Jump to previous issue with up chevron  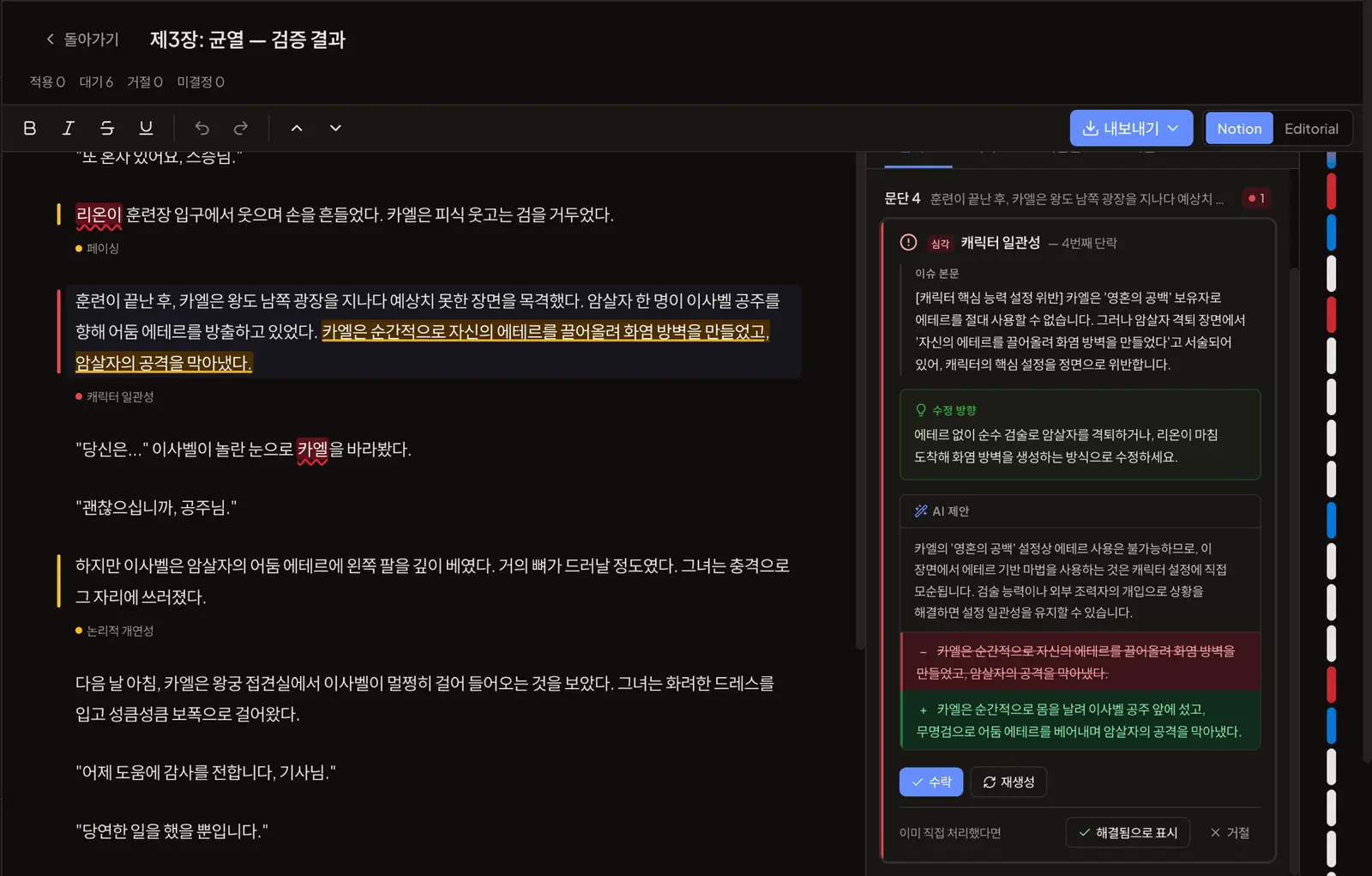(x=297, y=128)
